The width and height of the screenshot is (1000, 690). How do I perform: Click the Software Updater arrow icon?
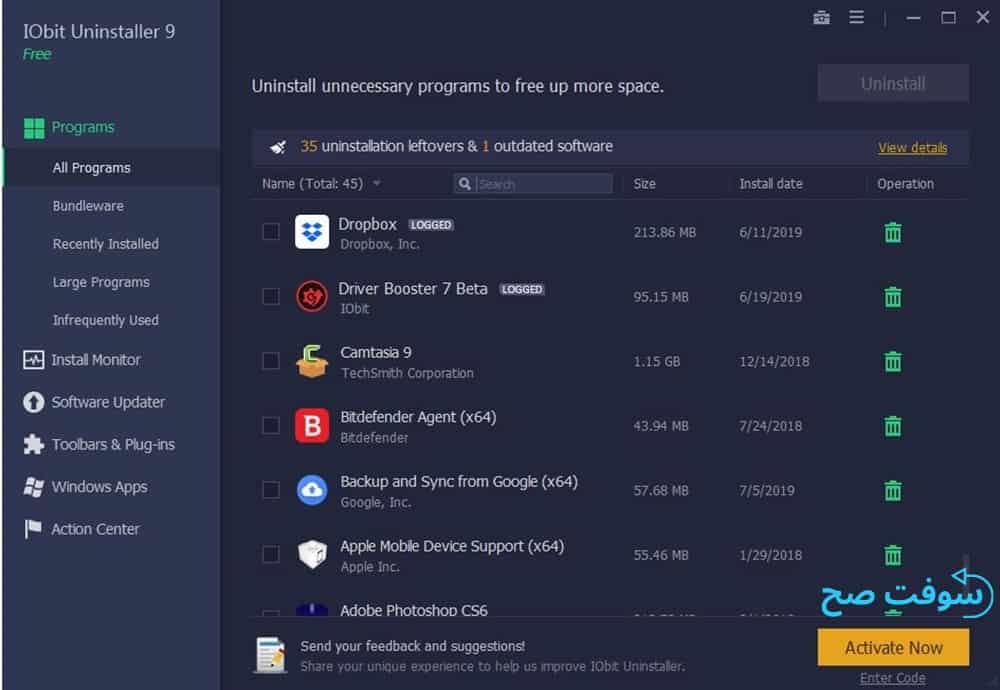point(34,402)
